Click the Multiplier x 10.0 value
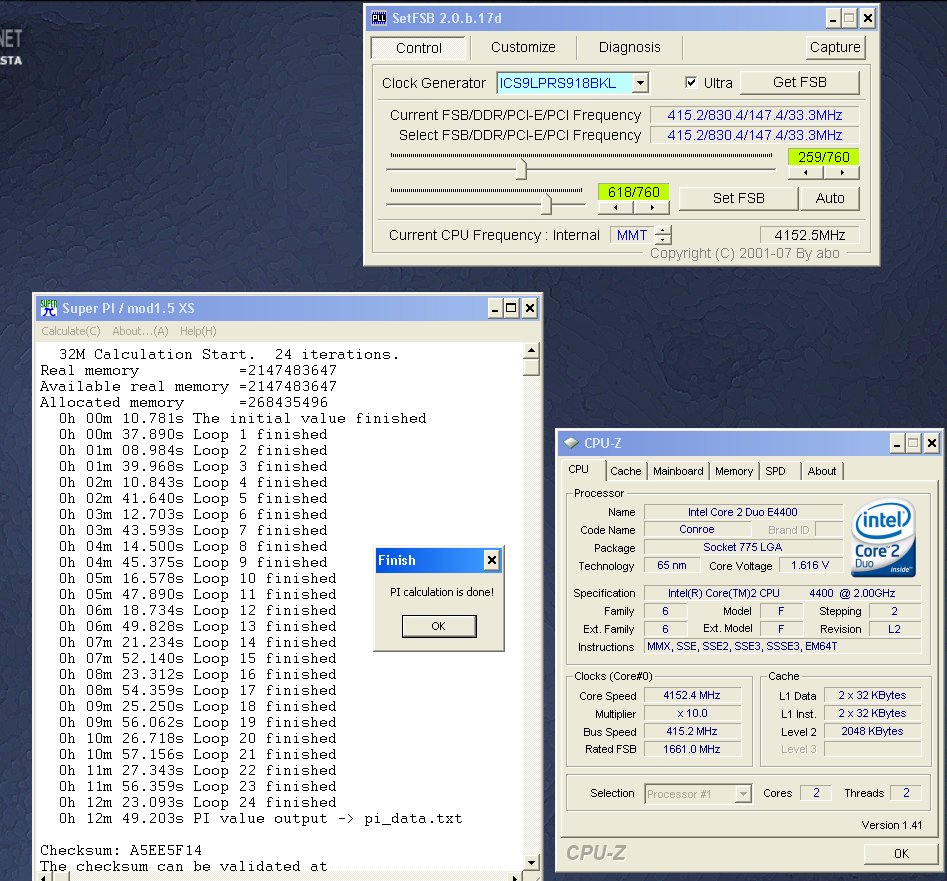This screenshot has height=881, width=947. click(x=692, y=714)
